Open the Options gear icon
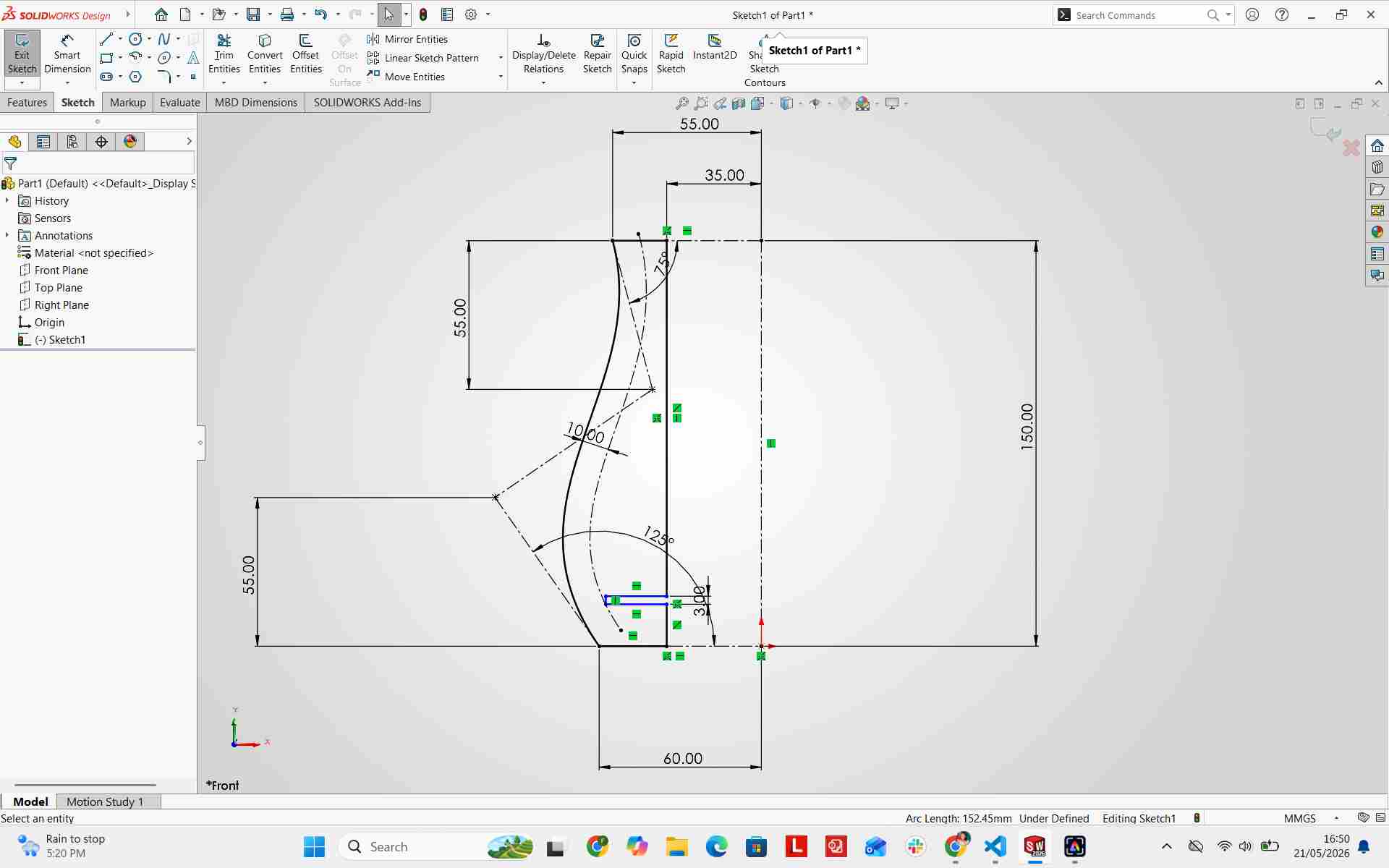 point(471,14)
